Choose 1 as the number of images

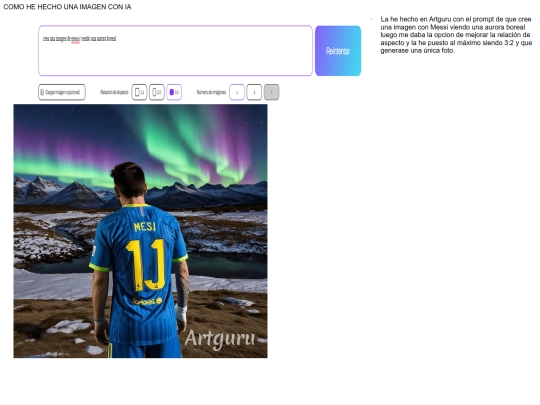237,92
